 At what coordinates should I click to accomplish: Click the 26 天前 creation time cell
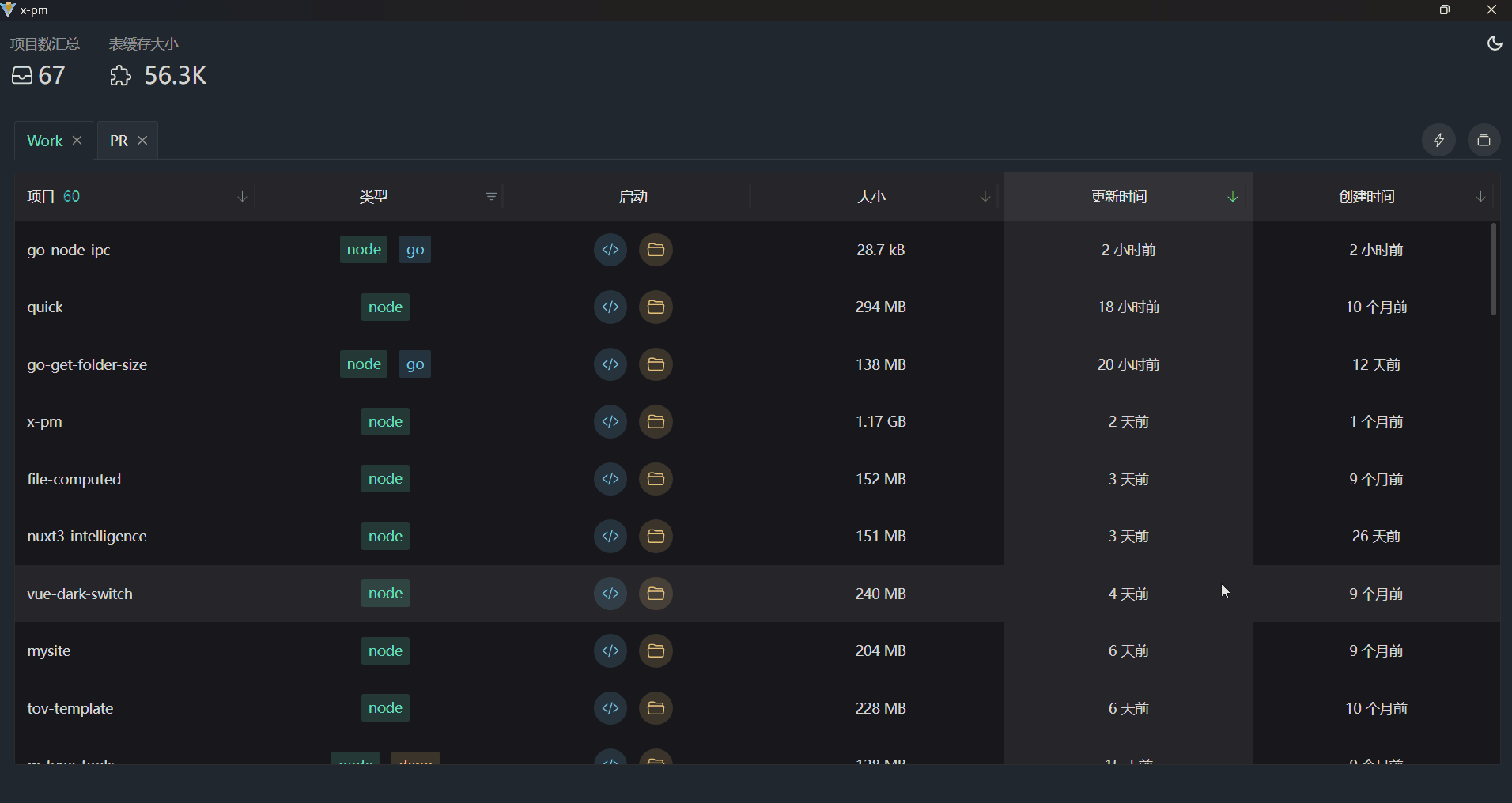(1376, 536)
